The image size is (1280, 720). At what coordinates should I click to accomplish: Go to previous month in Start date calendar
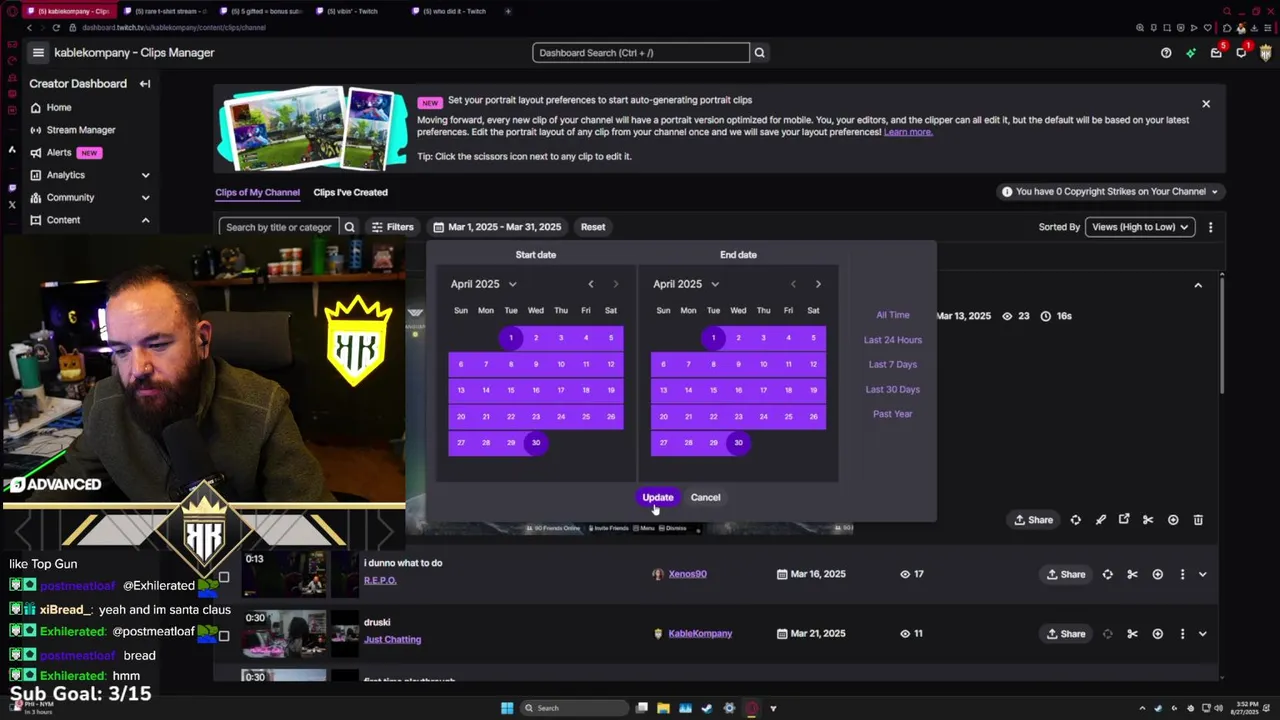point(591,284)
